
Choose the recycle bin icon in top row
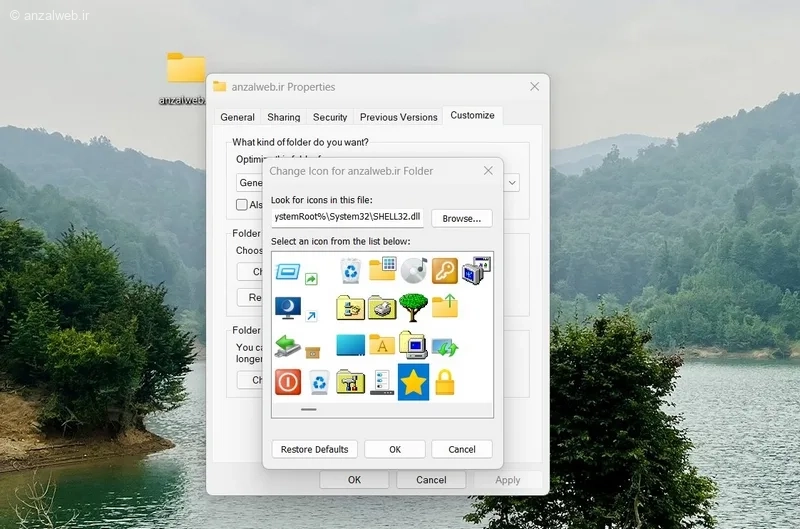coord(351,270)
